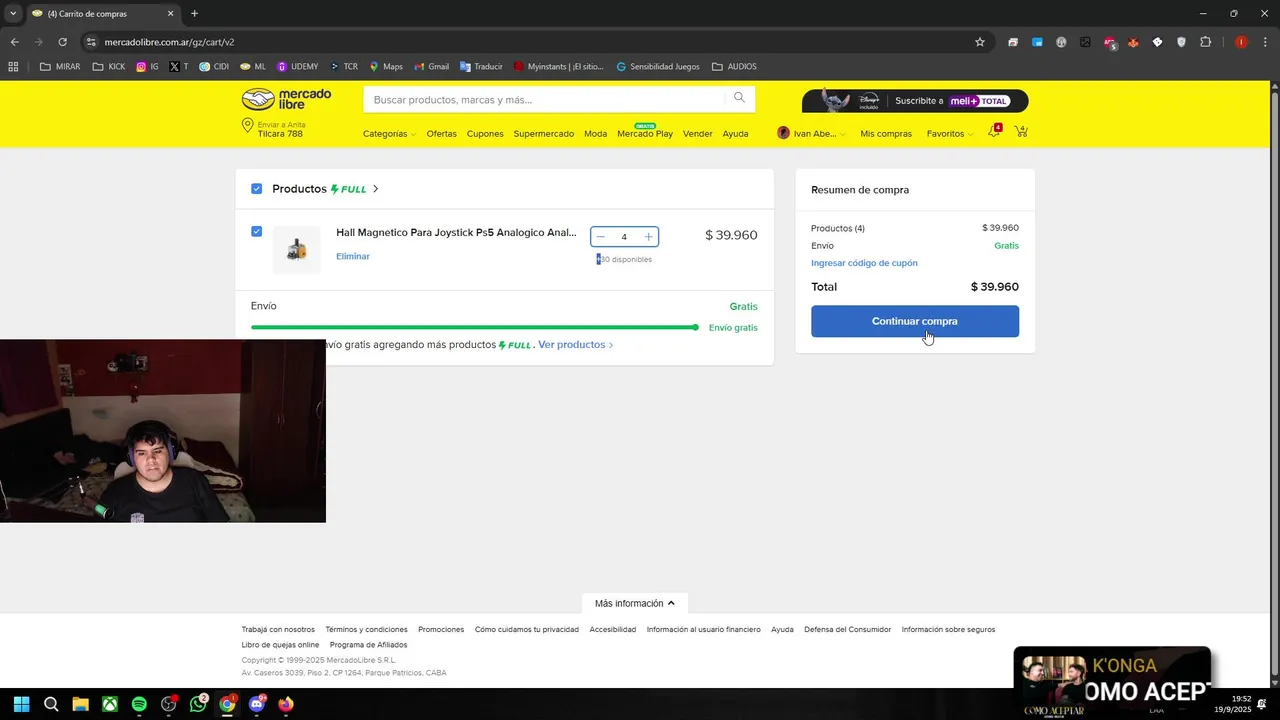This screenshot has height=720, width=1280.
Task: Click the green Envío gratis progress bar
Action: pyautogui.click(x=475, y=327)
